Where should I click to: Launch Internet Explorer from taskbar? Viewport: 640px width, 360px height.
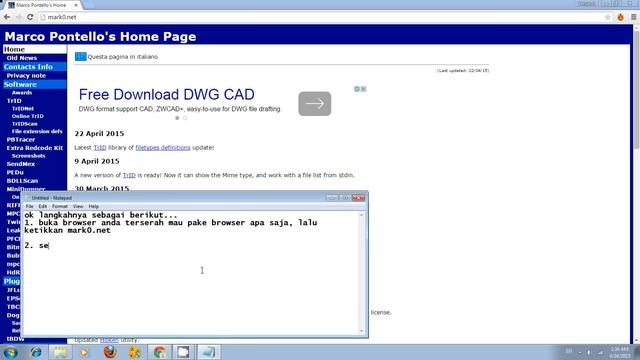click(36, 352)
